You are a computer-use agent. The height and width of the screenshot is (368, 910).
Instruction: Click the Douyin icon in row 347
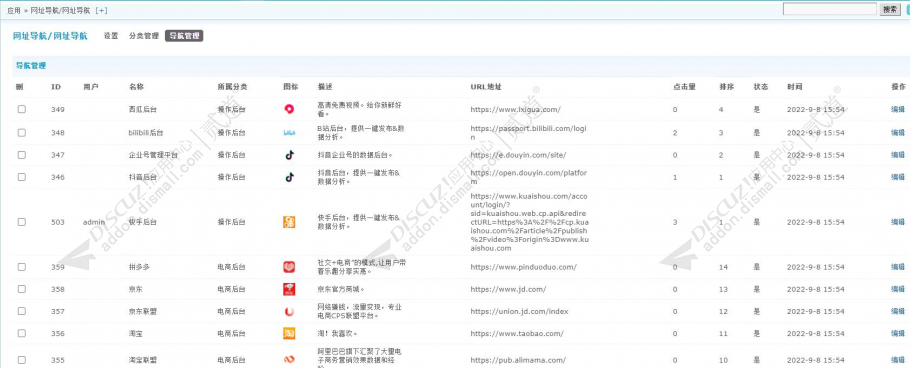tap(289, 155)
